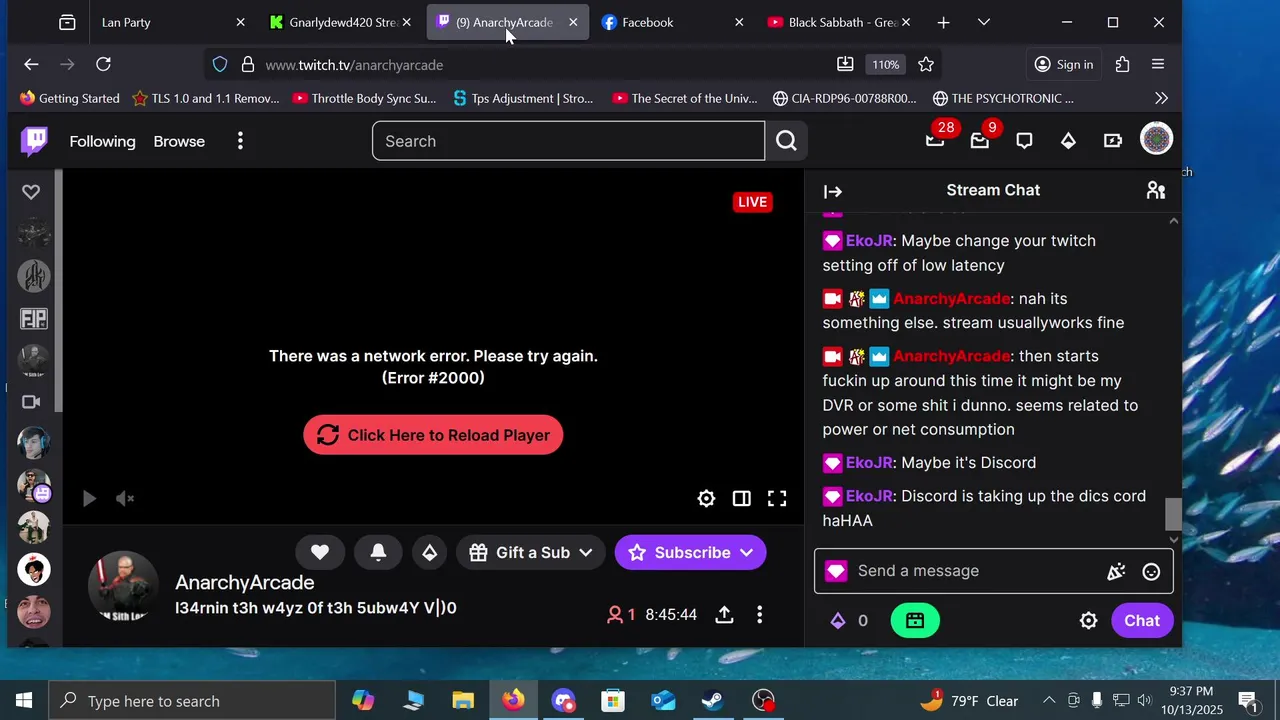The width and height of the screenshot is (1280, 720).
Task: Open the channel more options dots
Action: 760,615
